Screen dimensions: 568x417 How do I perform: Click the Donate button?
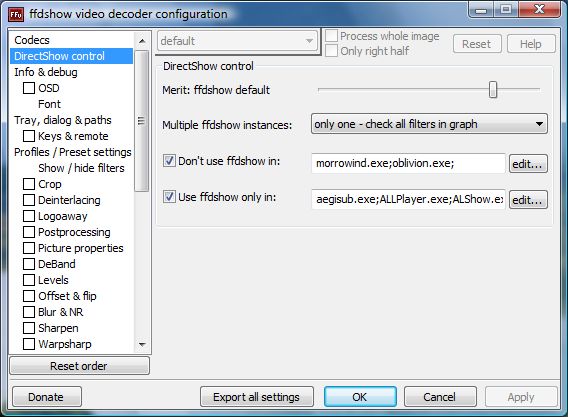click(x=46, y=397)
